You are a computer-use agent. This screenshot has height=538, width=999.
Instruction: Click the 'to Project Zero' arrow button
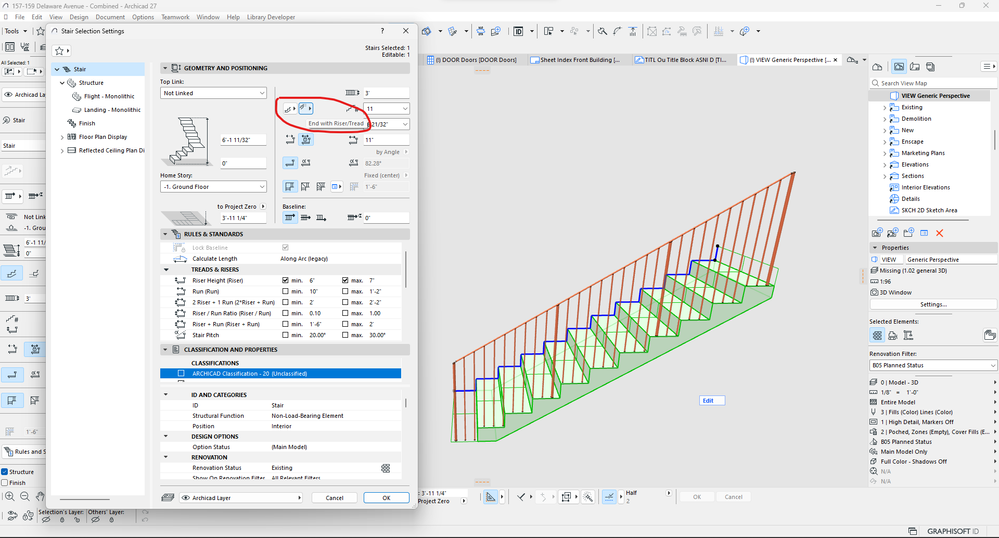tap(263, 207)
